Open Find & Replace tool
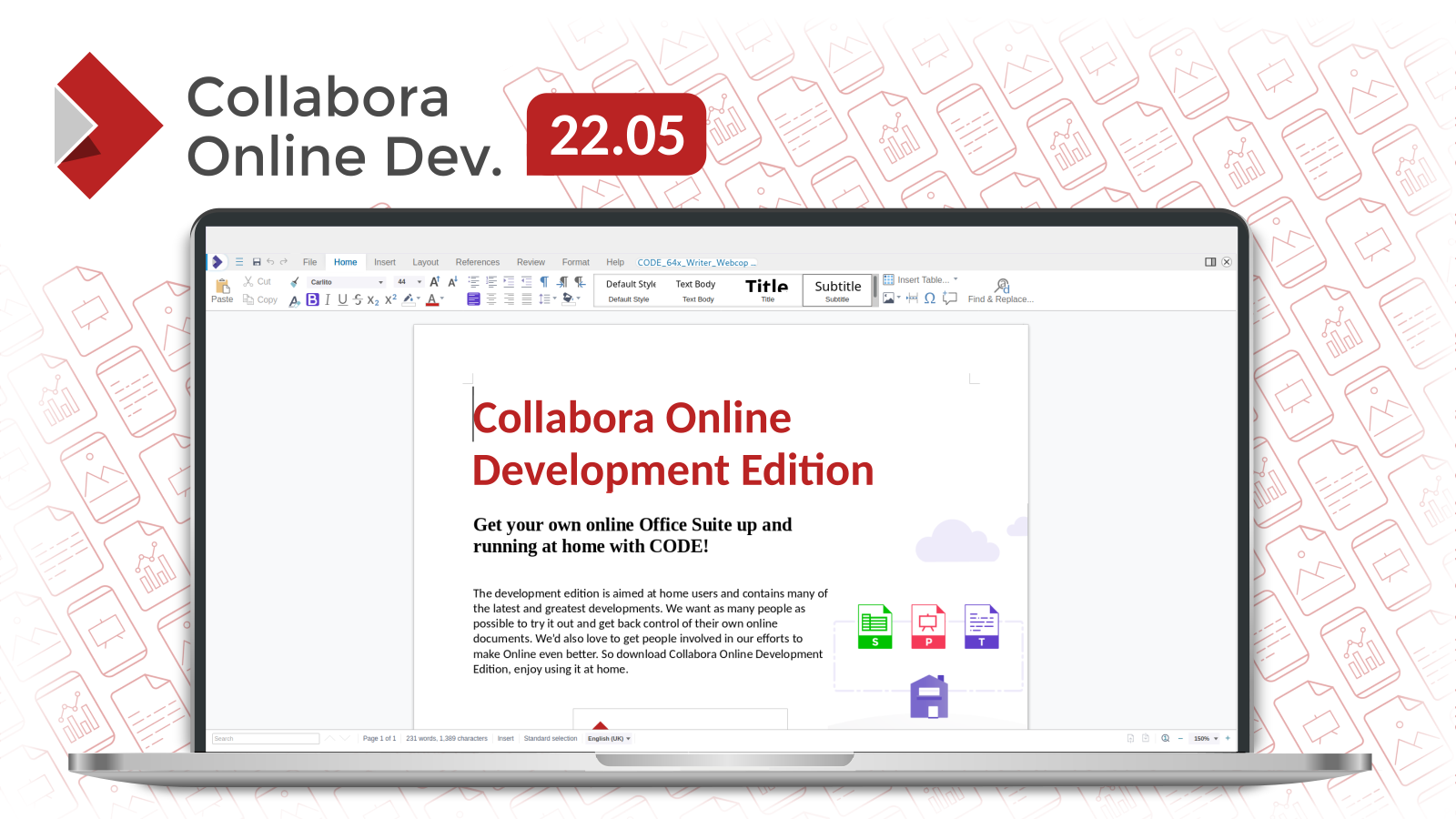The image size is (1456, 819). pos(1000,291)
